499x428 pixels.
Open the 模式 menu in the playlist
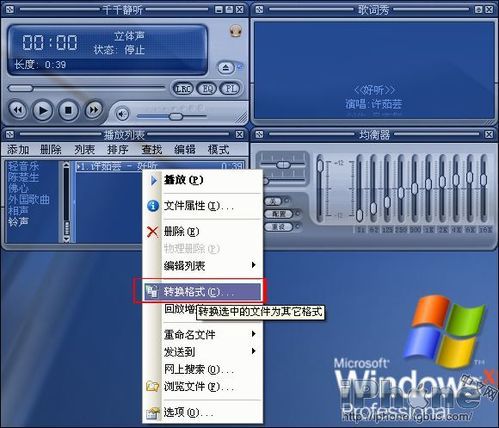coord(218,150)
